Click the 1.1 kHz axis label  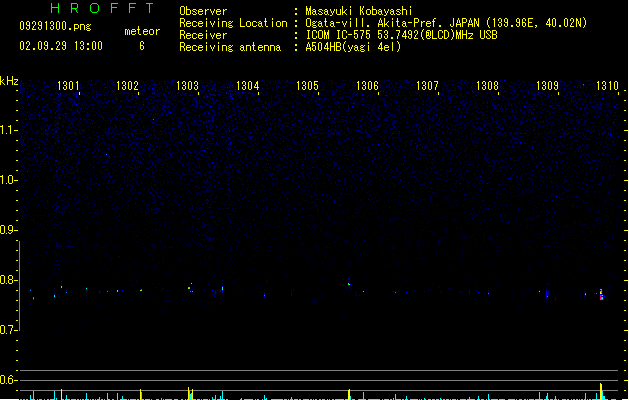(x=8, y=130)
